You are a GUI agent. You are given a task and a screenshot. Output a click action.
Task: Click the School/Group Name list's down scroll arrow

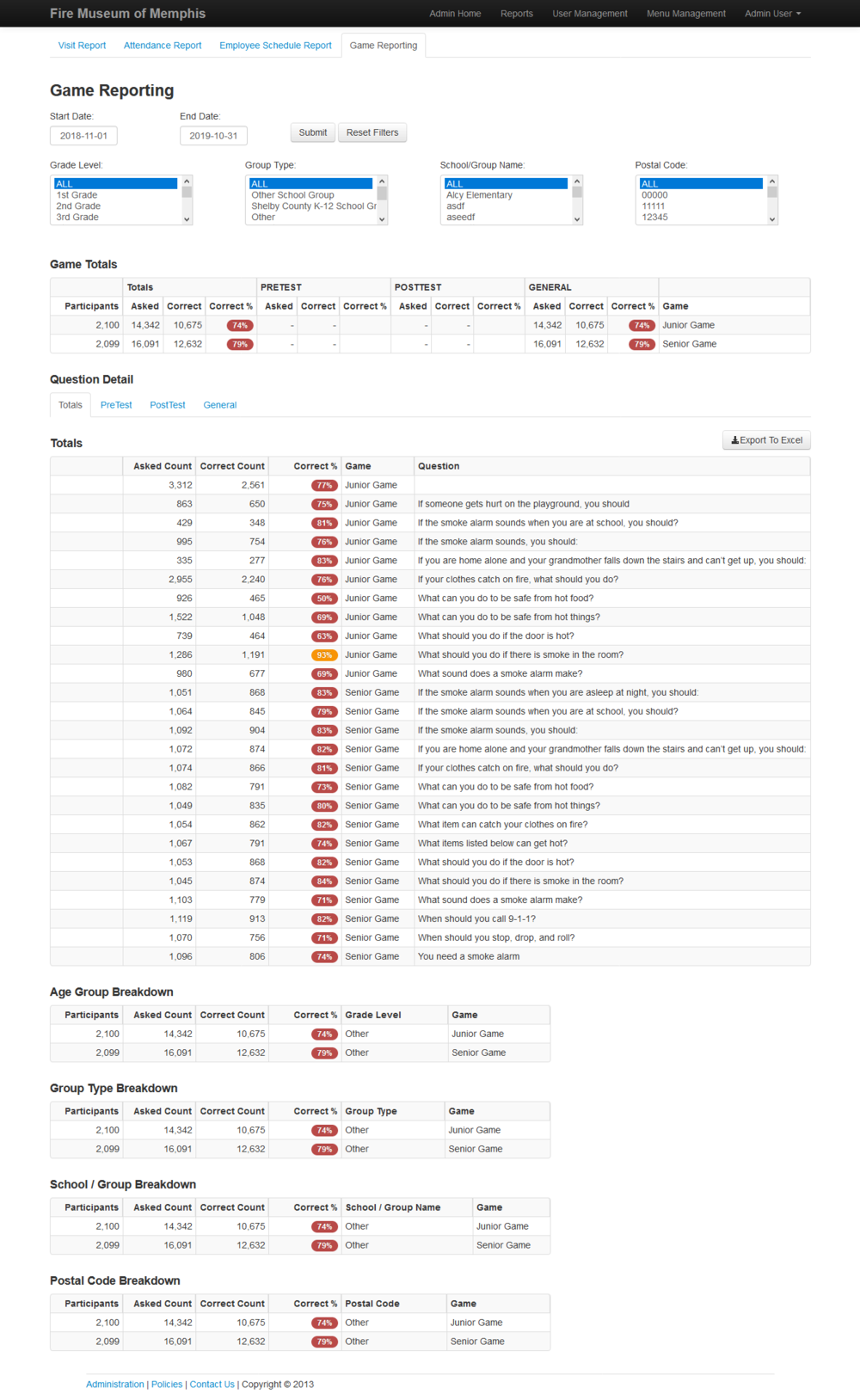[x=577, y=219]
